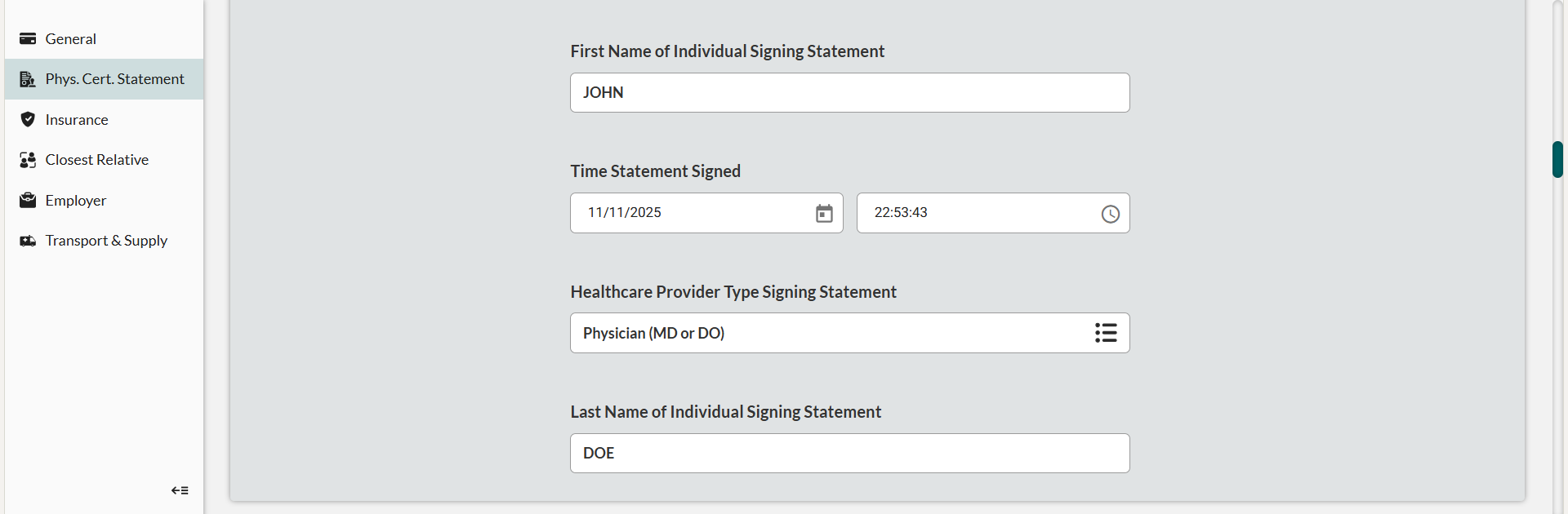Click the Transport & Supply ambulance icon

coord(28,241)
